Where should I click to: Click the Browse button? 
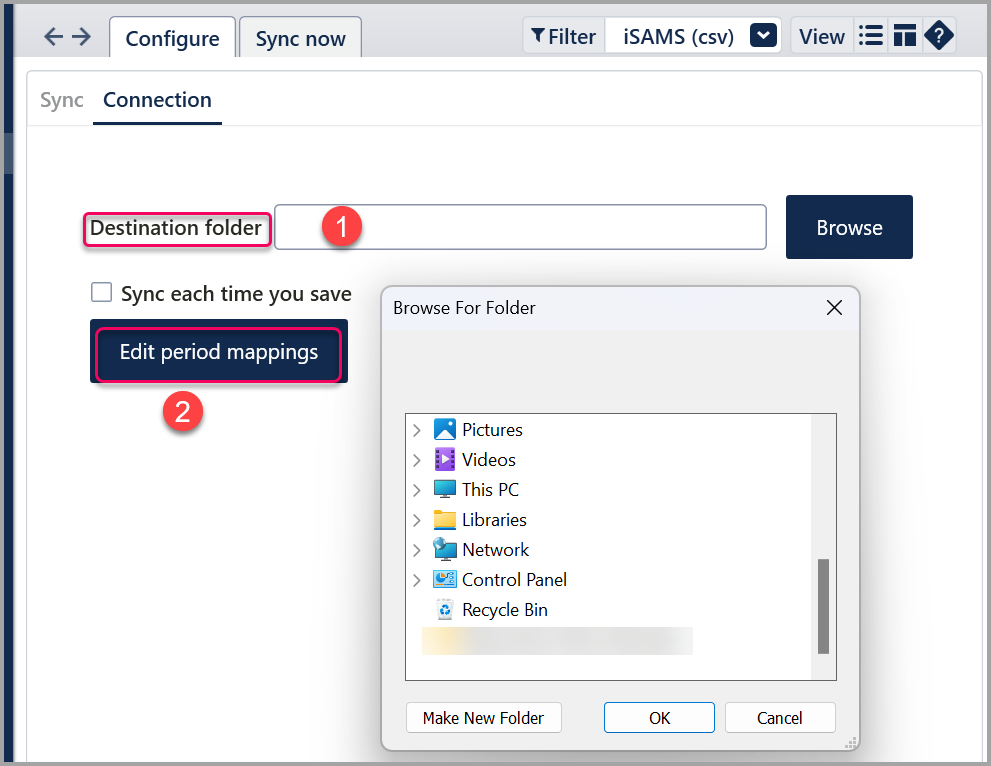(849, 227)
